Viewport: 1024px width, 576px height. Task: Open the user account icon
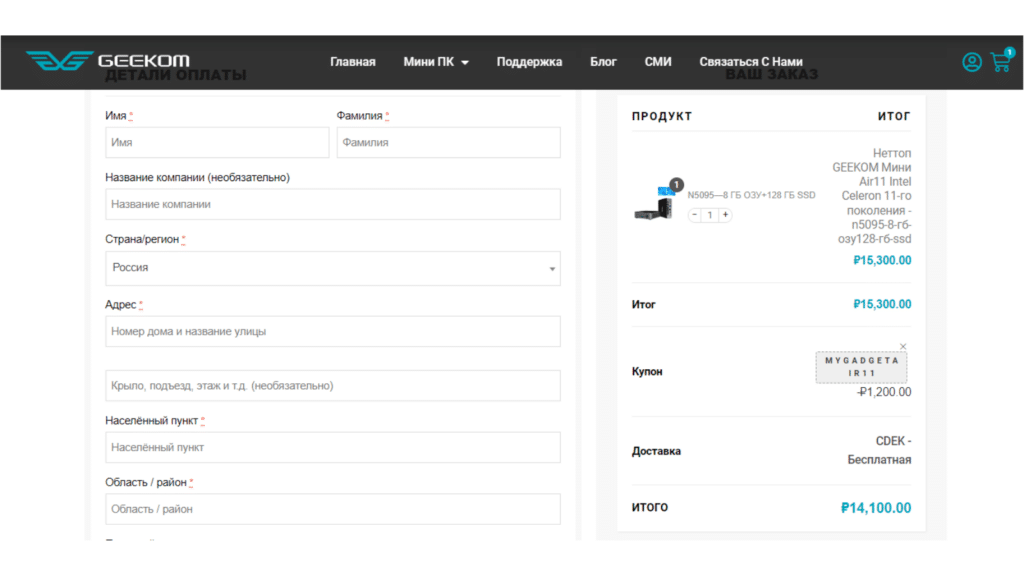click(x=971, y=62)
